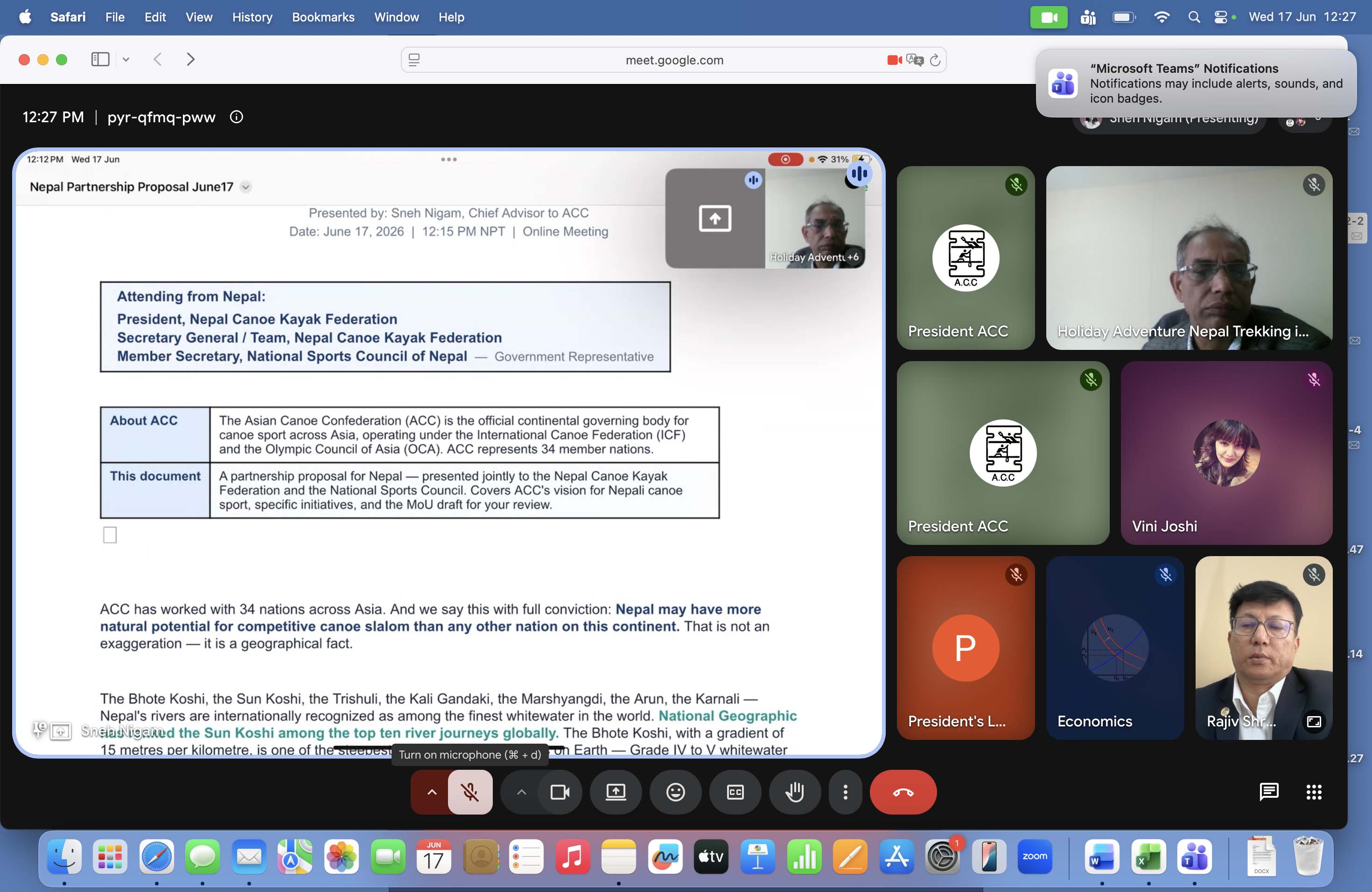Open the File menu
The image size is (1372, 892).
pos(115,17)
